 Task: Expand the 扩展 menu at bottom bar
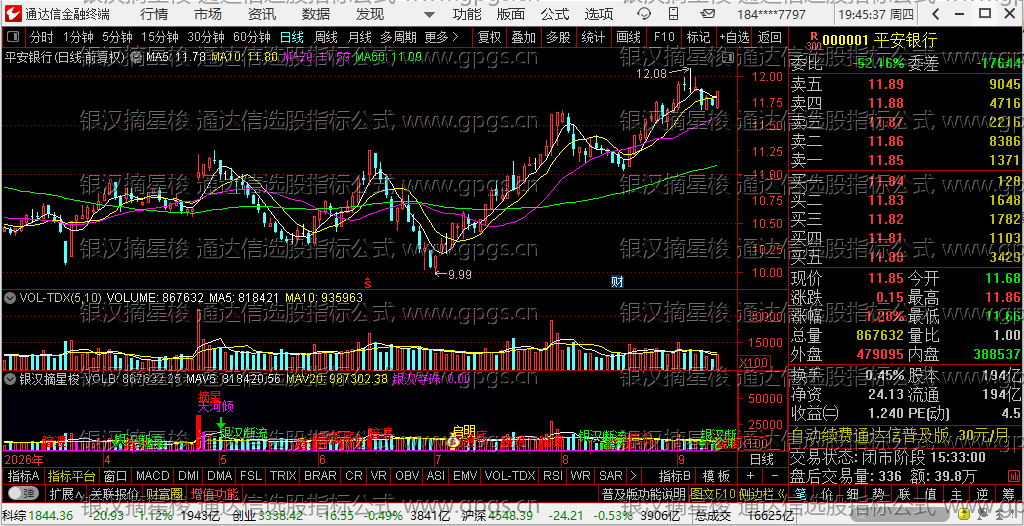(x=67, y=493)
